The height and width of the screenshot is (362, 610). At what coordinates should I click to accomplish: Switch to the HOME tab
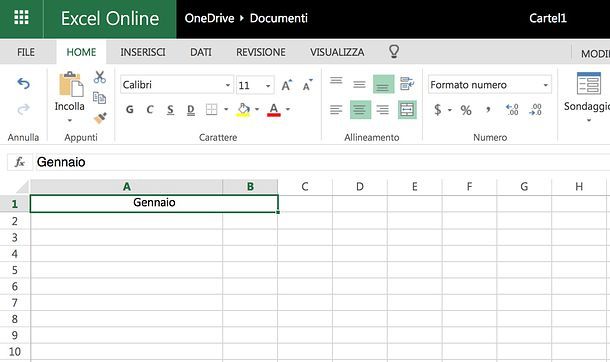(81, 52)
